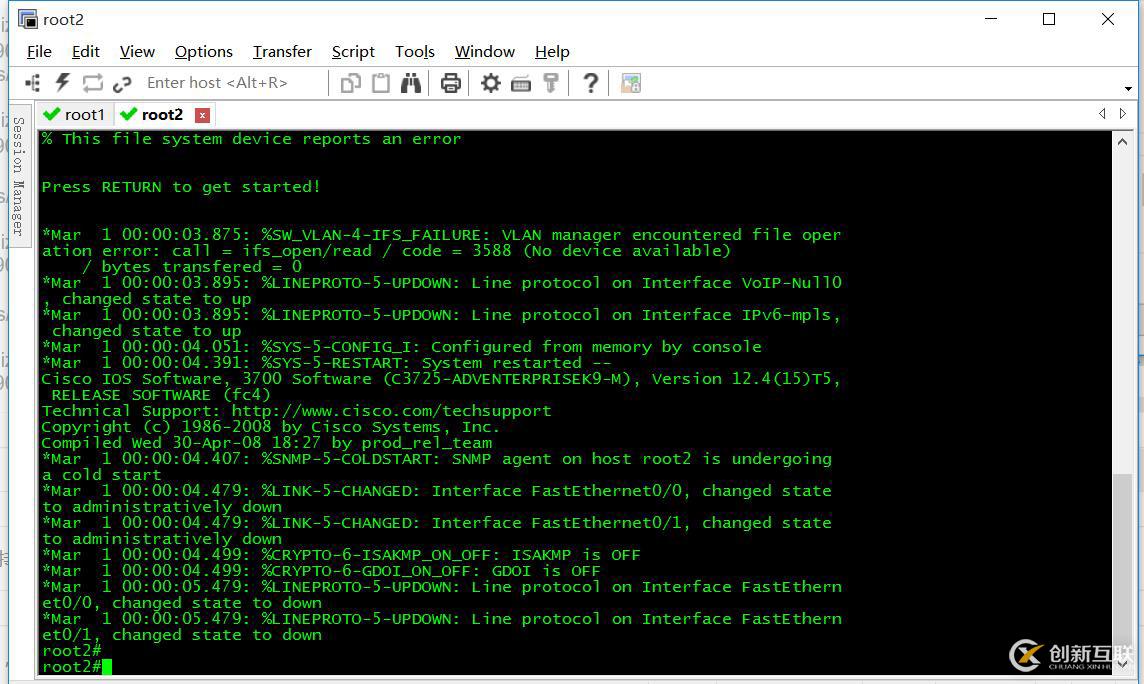Open the Tools menu
Image resolution: width=1144 pixels, height=684 pixels.
click(414, 52)
